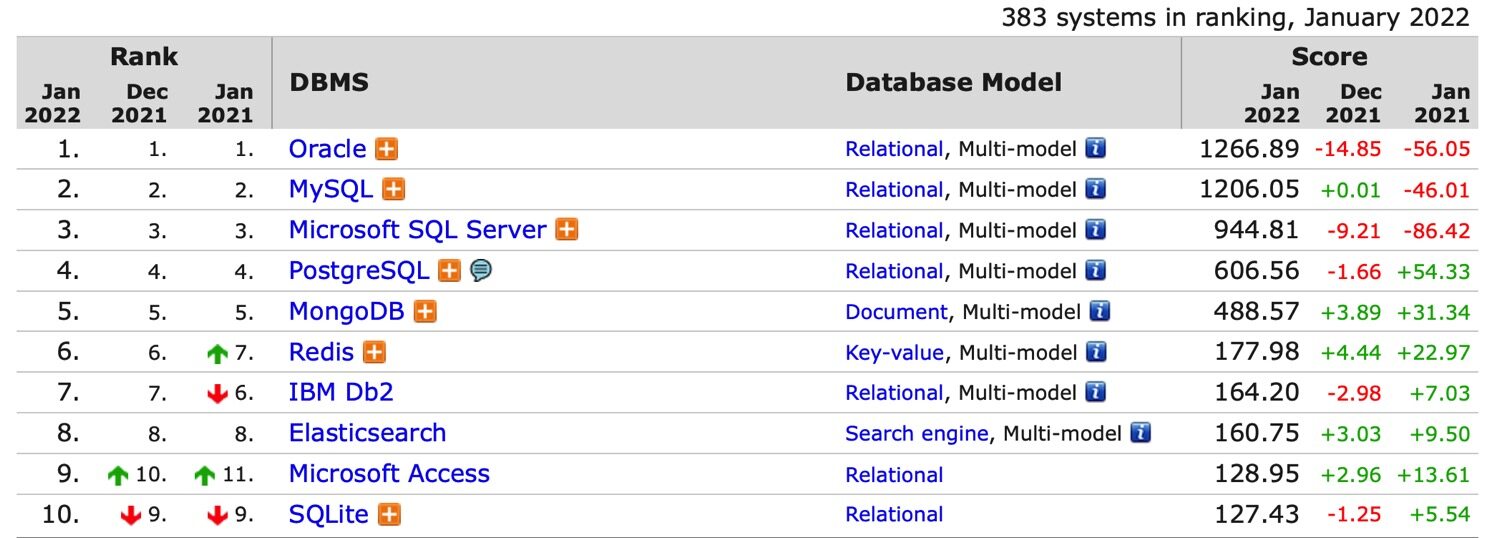Click the orange plus icon beside Oracle
This screenshot has height=538, width=1500.
(x=386, y=150)
